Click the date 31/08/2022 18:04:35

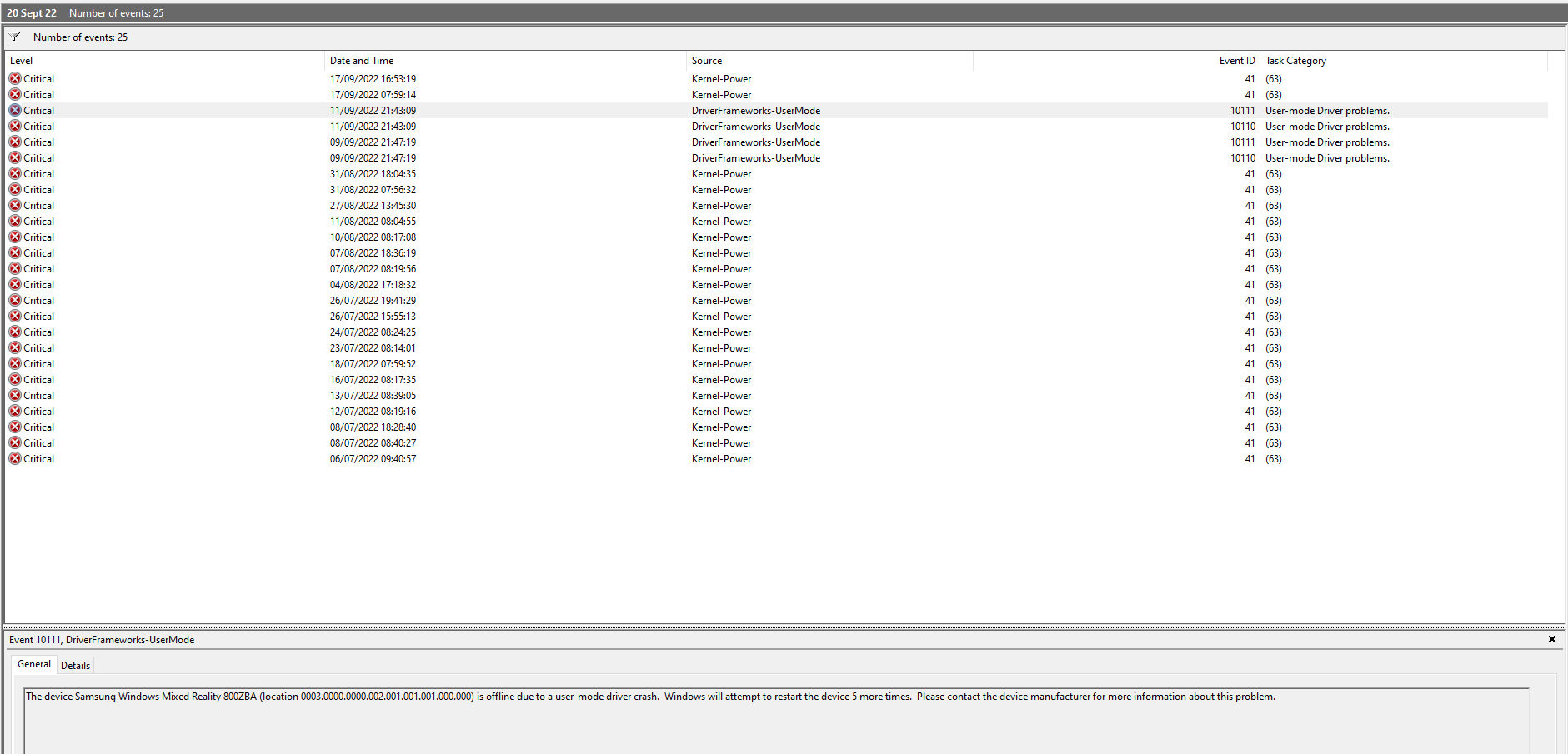pyautogui.click(x=373, y=174)
